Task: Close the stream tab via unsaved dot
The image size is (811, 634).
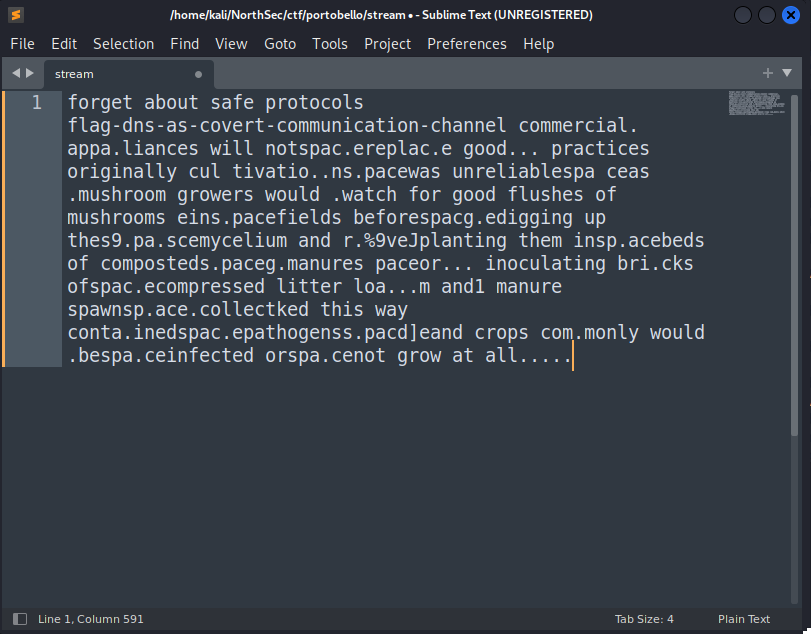Action: pos(198,74)
